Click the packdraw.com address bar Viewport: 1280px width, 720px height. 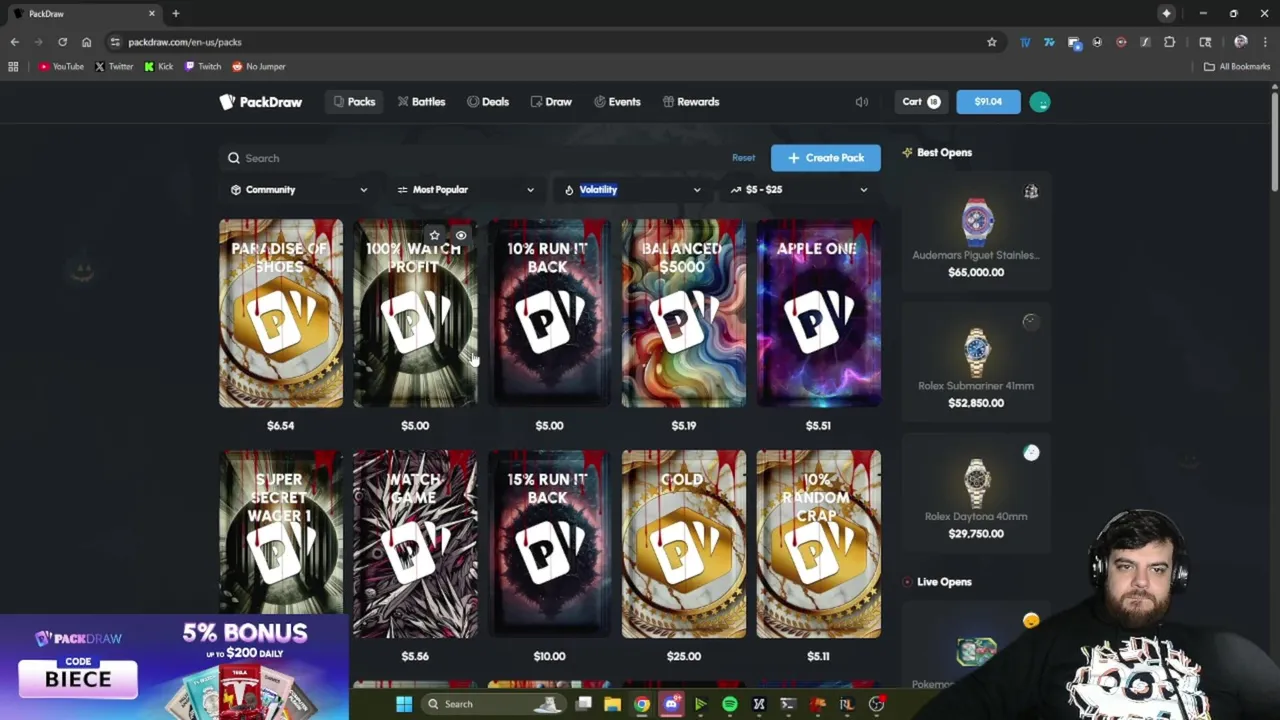550,42
